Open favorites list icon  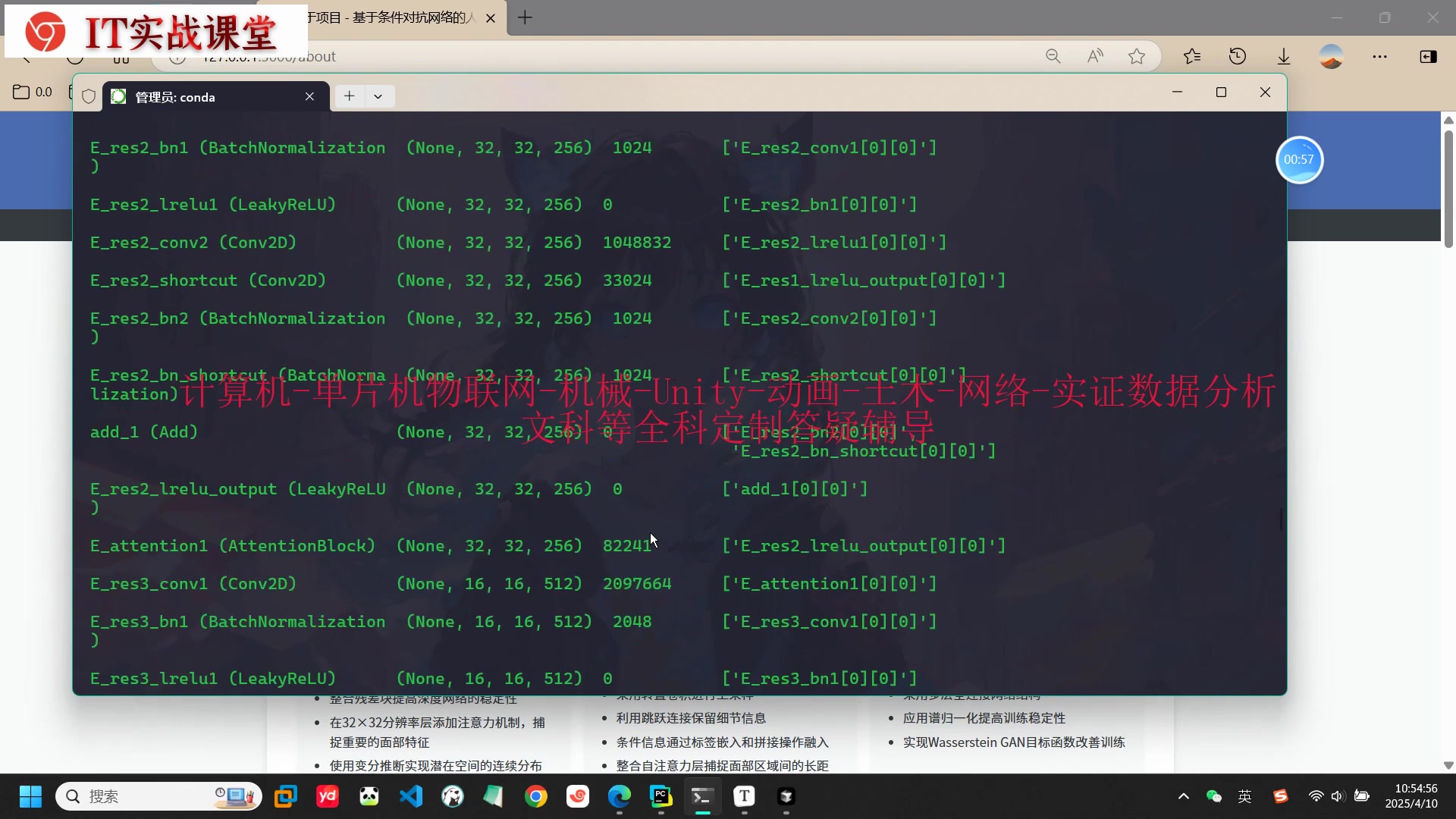(x=1192, y=56)
